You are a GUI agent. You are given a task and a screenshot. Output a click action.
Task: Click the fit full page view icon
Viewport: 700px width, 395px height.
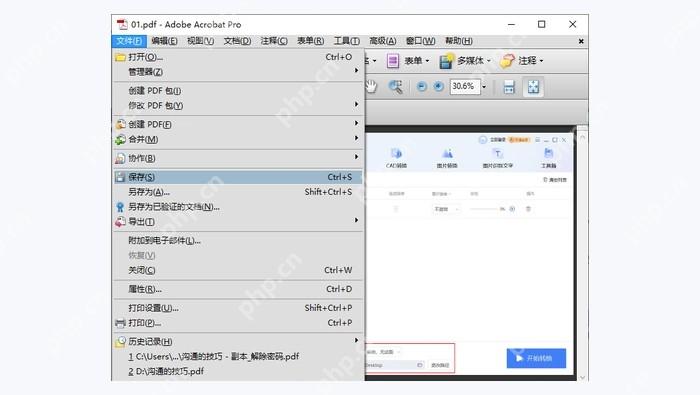pyautogui.click(x=533, y=87)
